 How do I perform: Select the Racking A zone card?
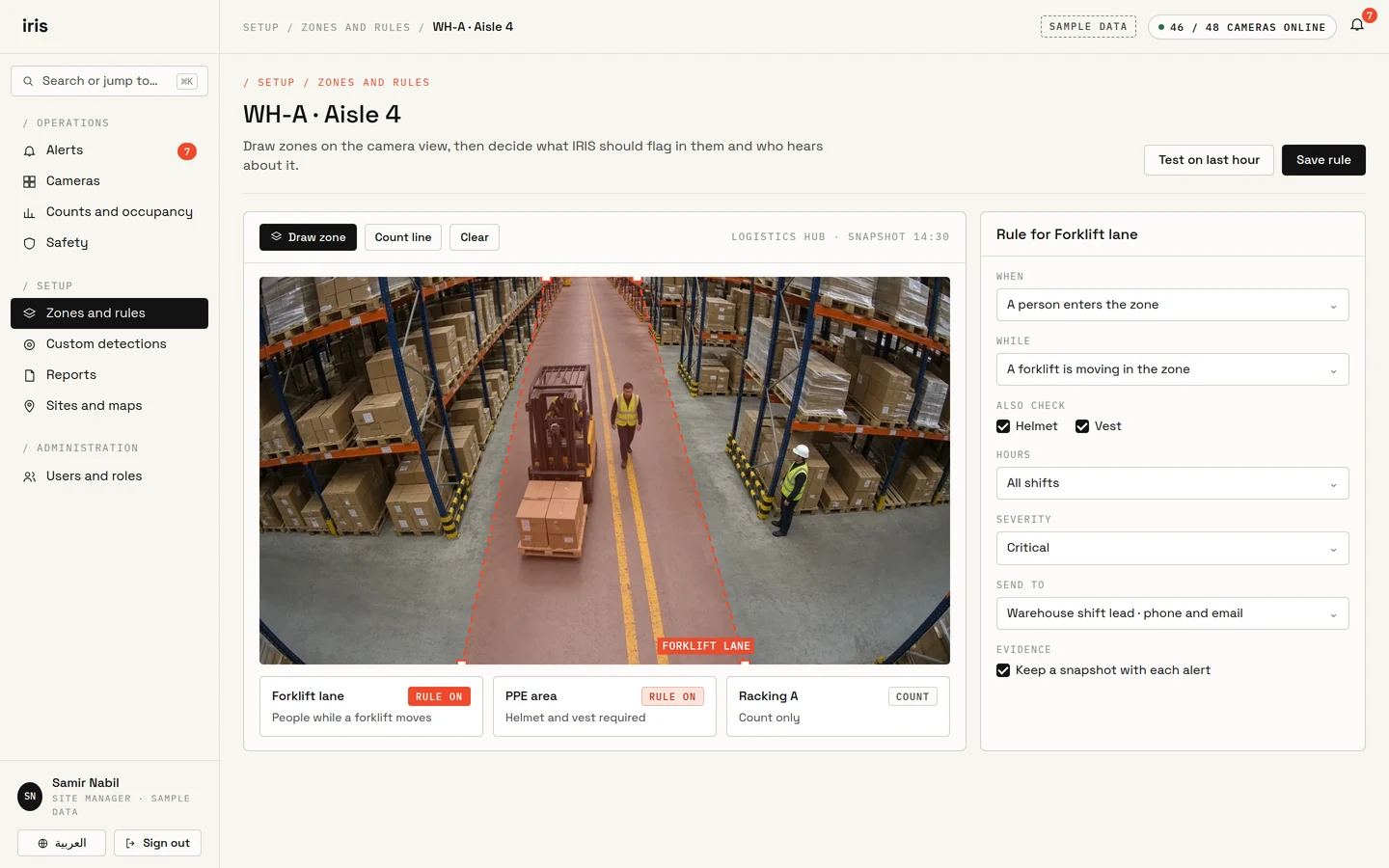point(838,707)
